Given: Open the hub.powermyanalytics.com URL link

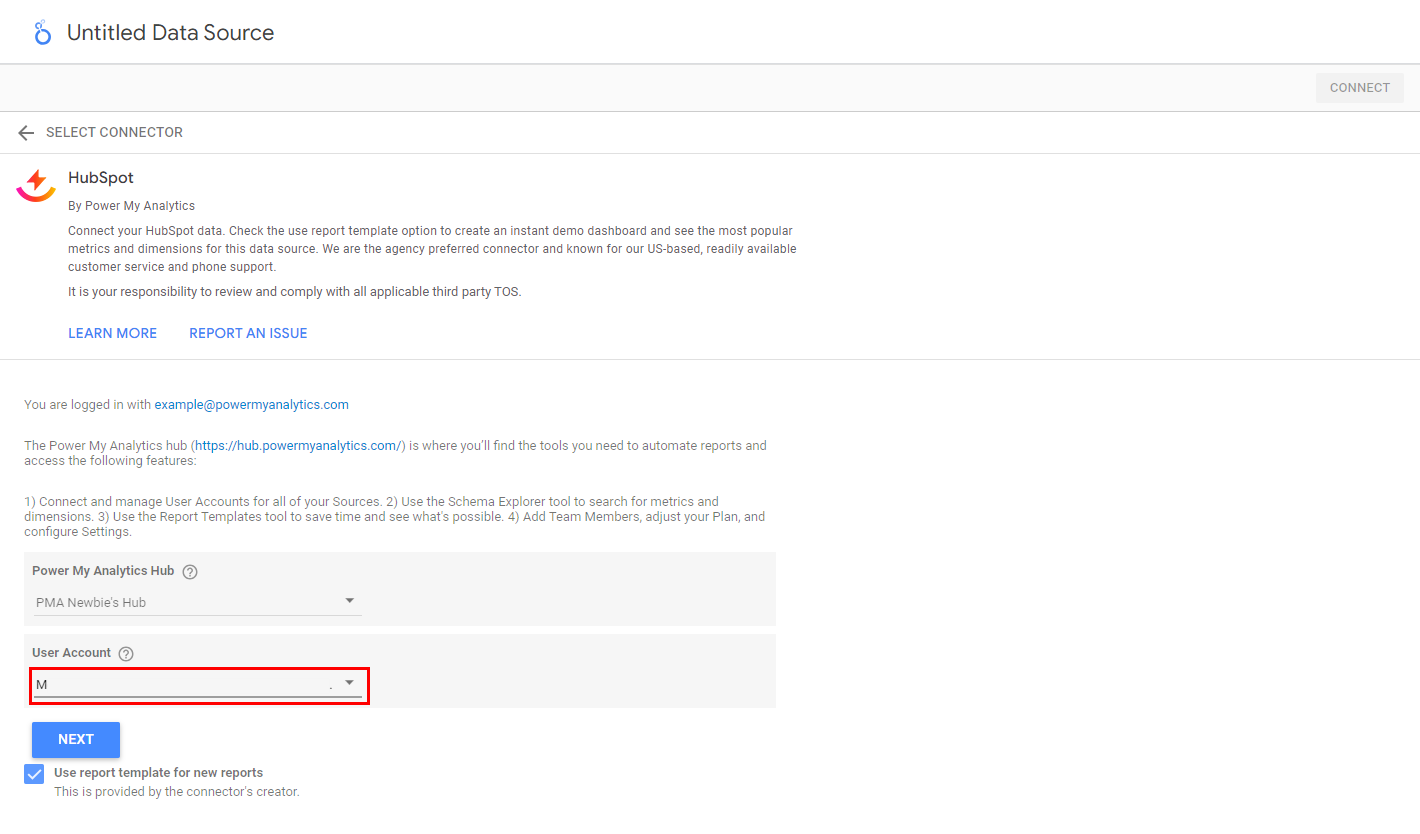Looking at the screenshot, I should (298, 446).
